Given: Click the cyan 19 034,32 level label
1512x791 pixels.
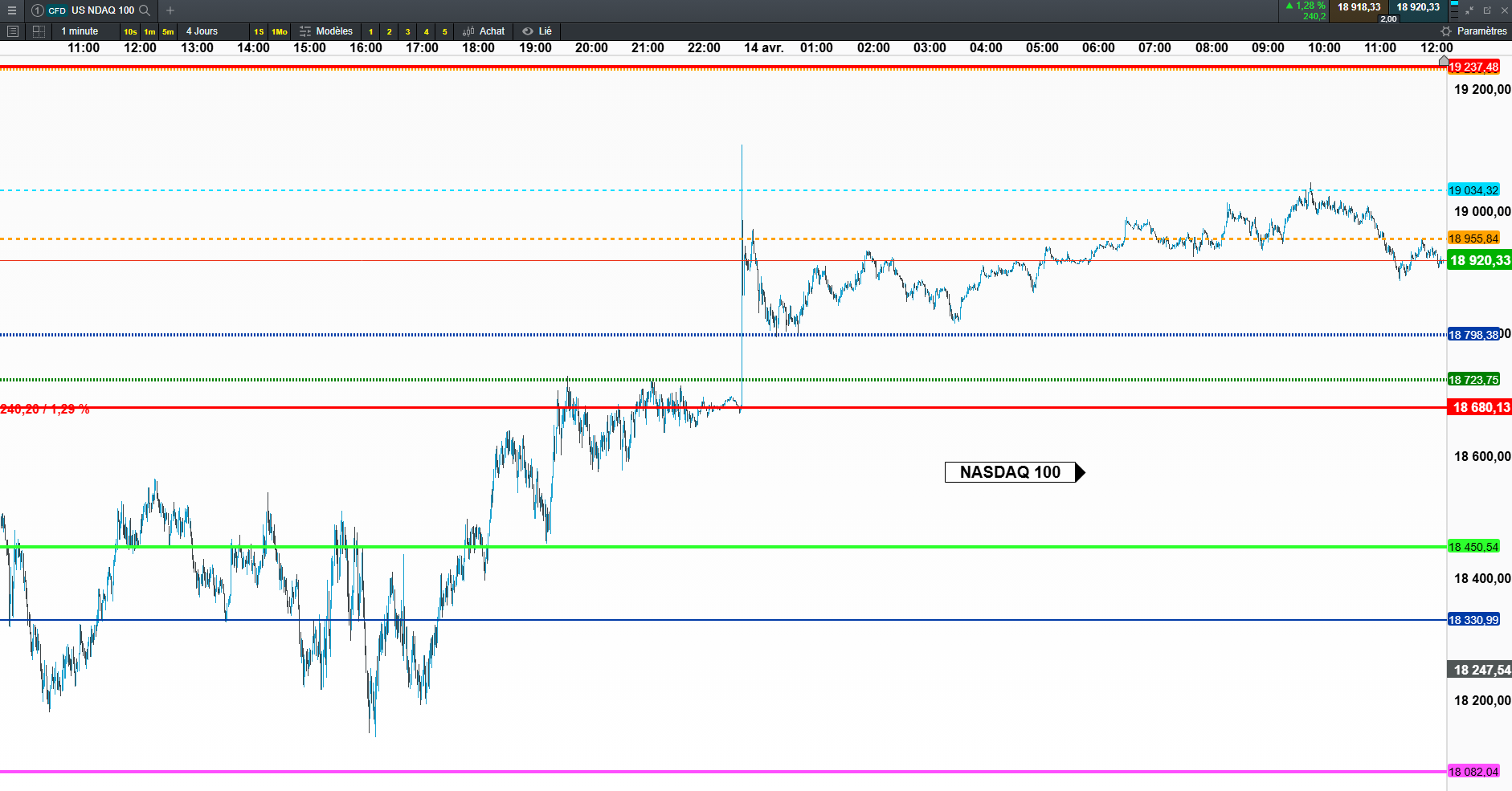Looking at the screenshot, I should [1473, 190].
